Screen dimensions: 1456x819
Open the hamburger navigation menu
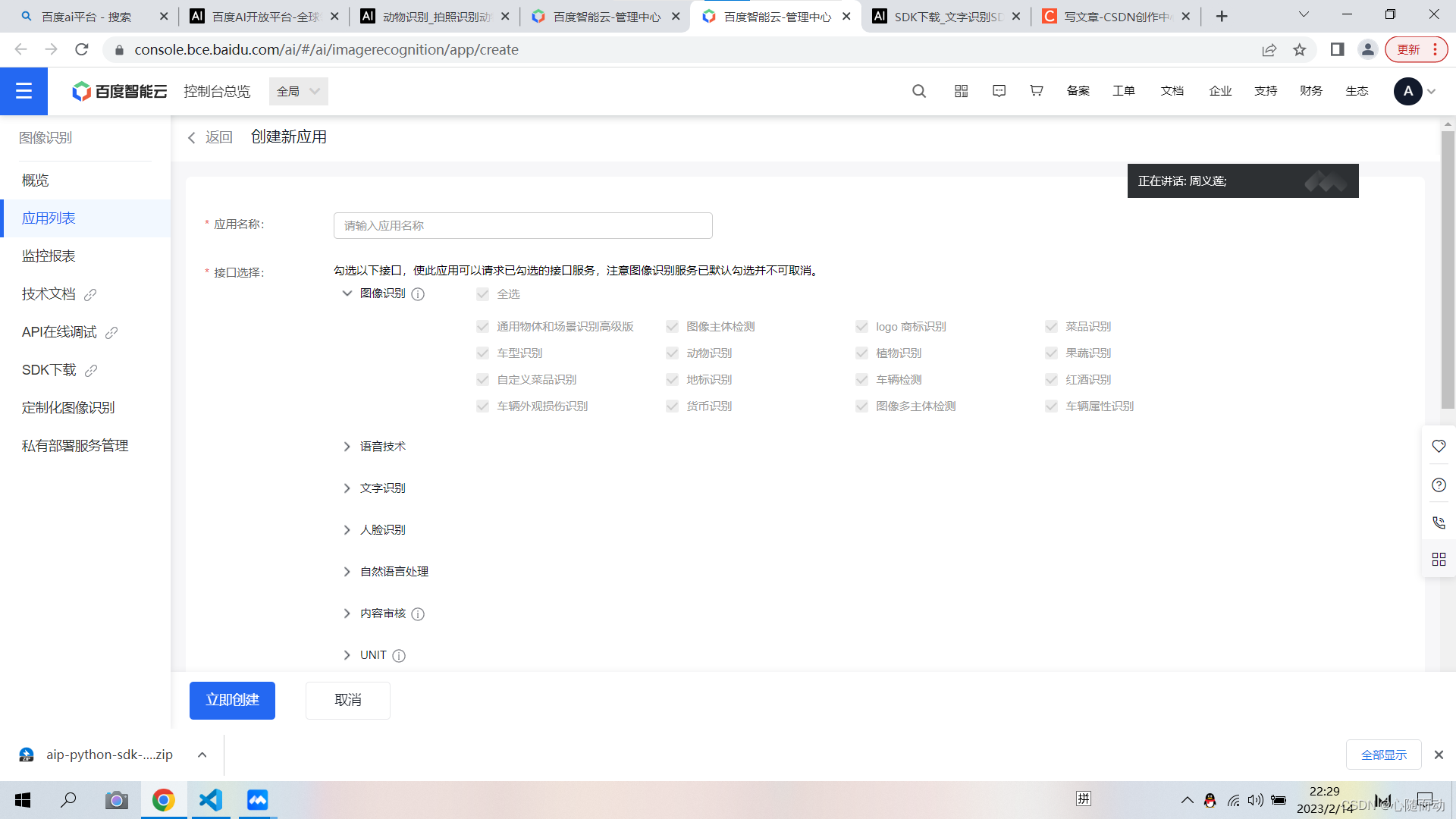(24, 91)
